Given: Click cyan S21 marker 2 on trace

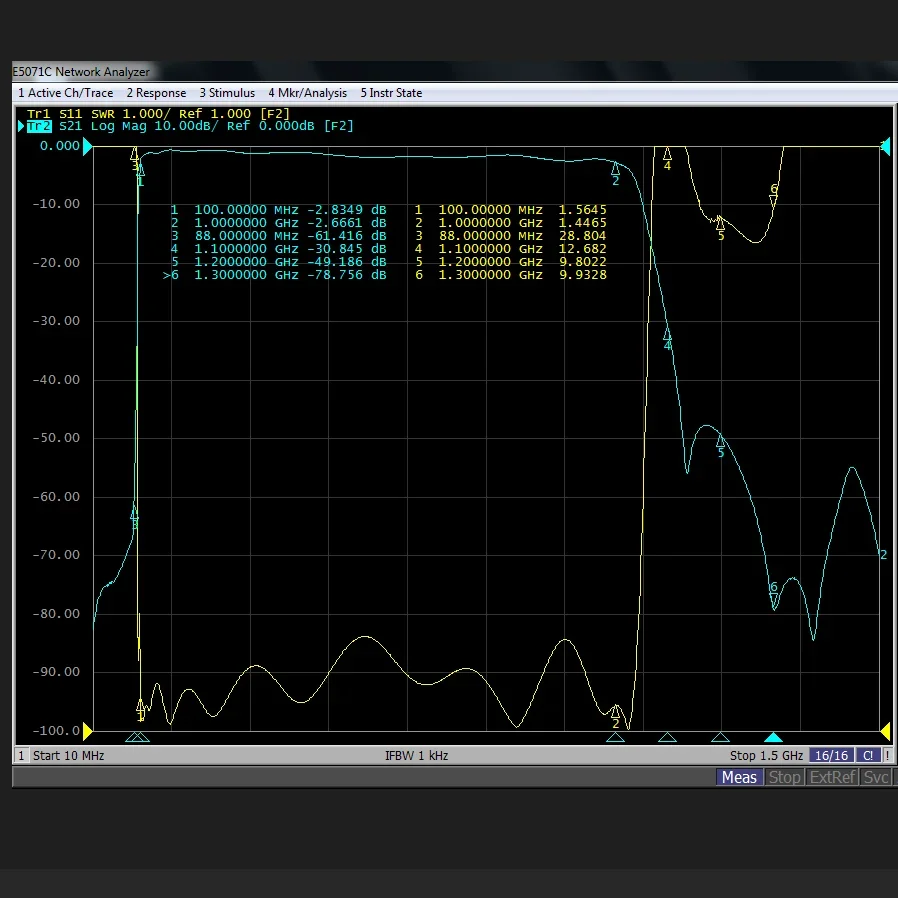Looking at the screenshot, I should [616, 174].
